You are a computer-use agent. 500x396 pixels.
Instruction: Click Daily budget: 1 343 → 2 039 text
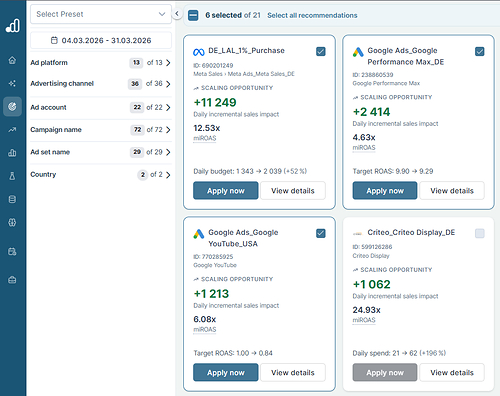(250, 171)
